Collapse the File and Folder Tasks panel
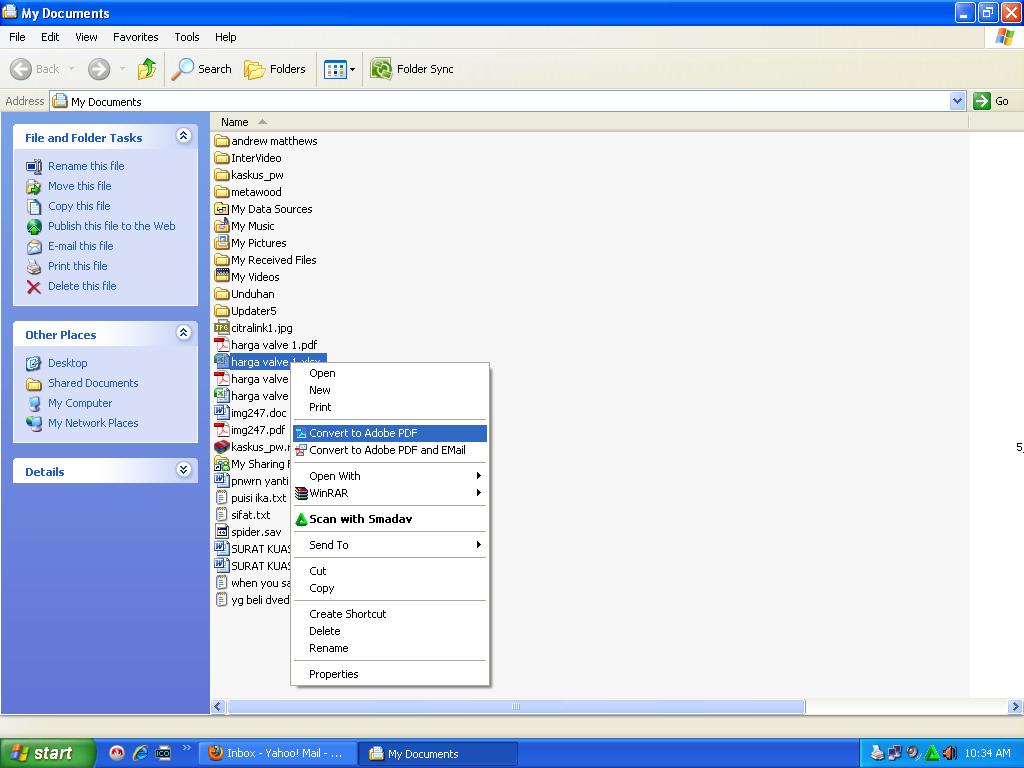The height and width of the screenshot is (768, 1024). coord(184,137)
